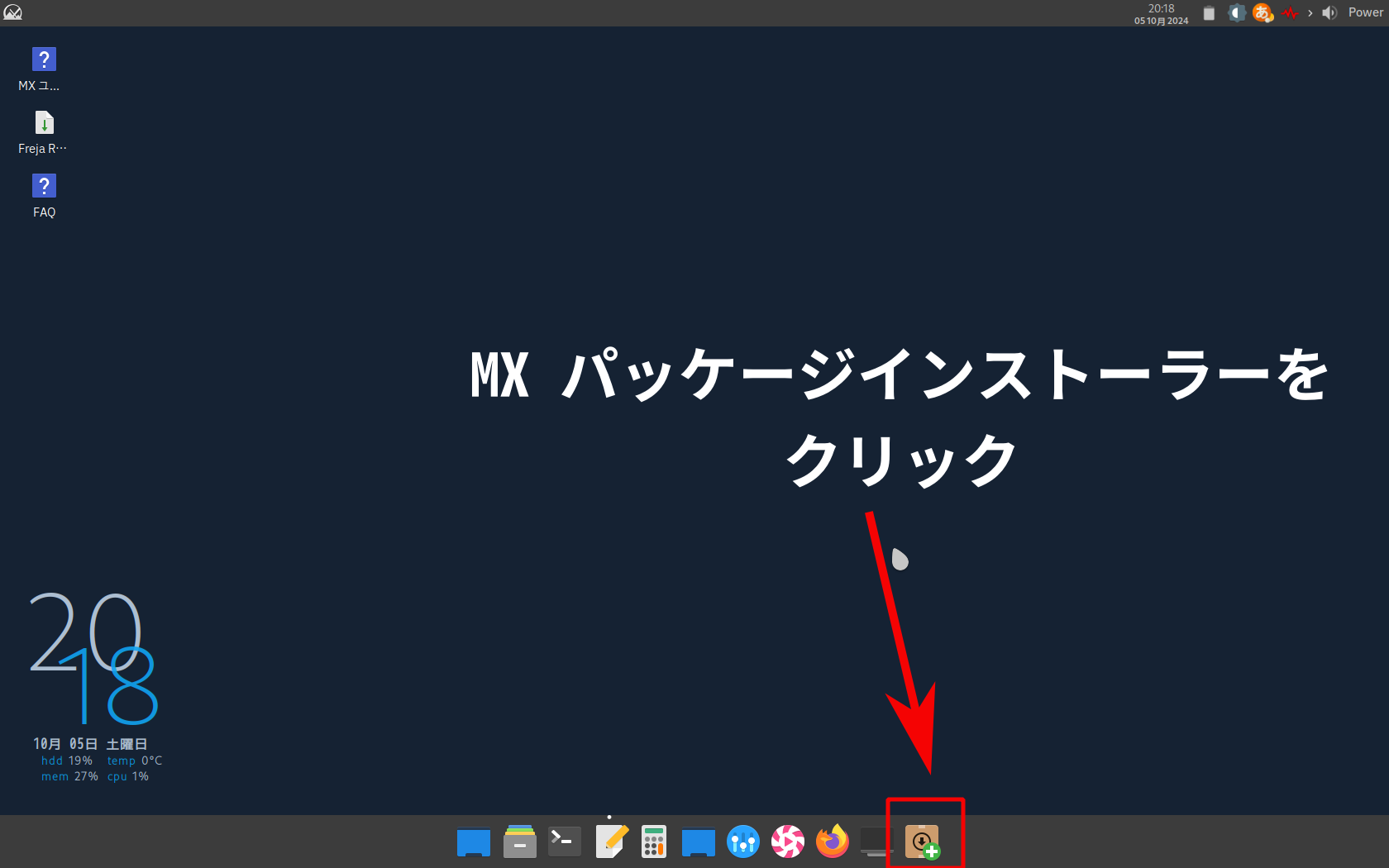Open the MX manual desktop shortcut
Screen dimensions: 1389x868
(44, 69)
